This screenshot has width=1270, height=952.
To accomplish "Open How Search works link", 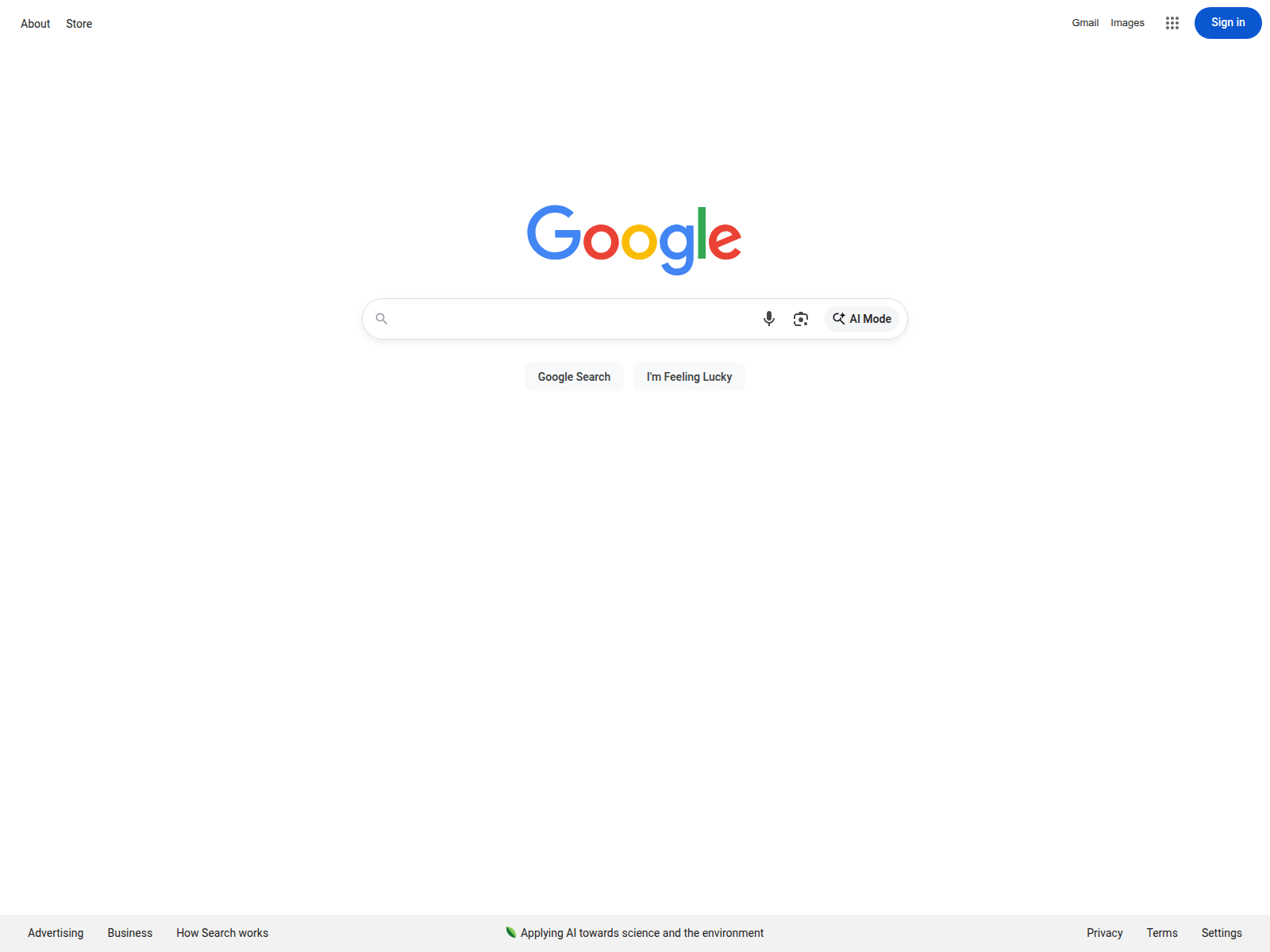I will [x=222, y=933].
